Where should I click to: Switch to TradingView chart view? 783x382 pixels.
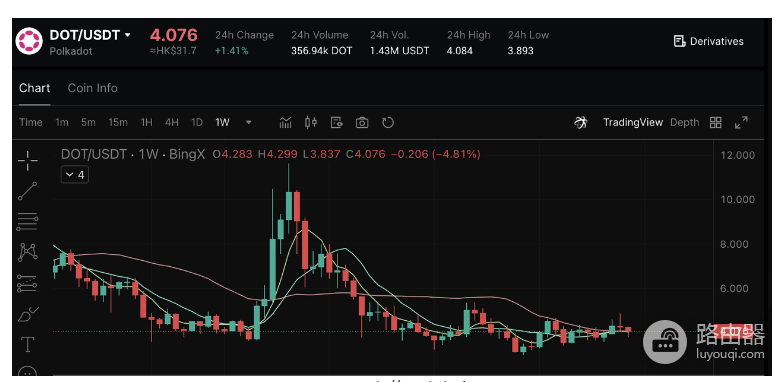(633, 122)
